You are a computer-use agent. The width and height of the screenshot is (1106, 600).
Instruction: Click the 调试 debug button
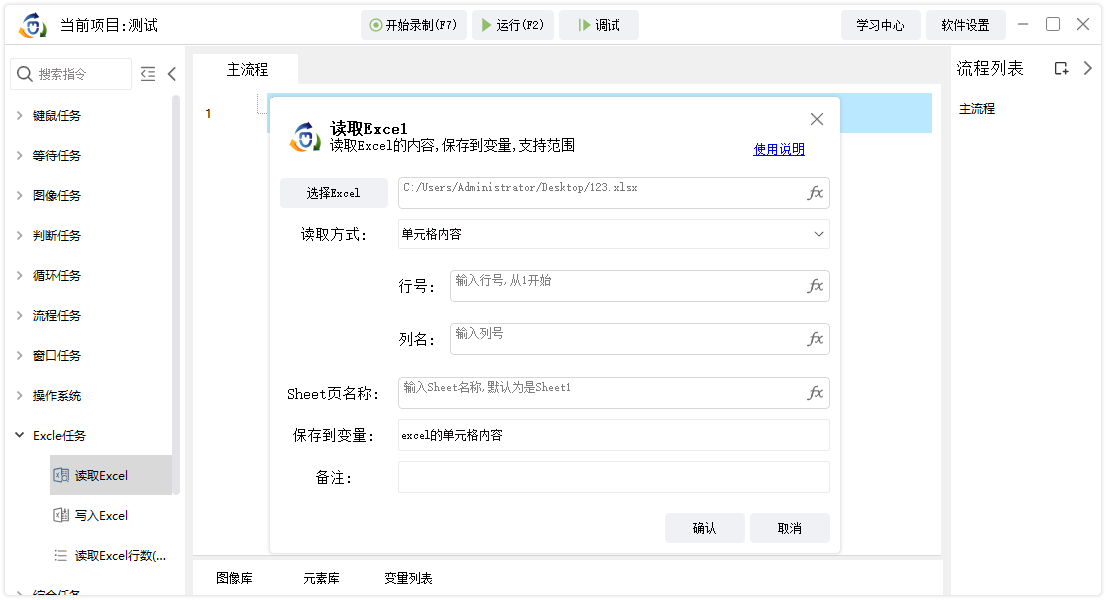(x=599, y=25)
